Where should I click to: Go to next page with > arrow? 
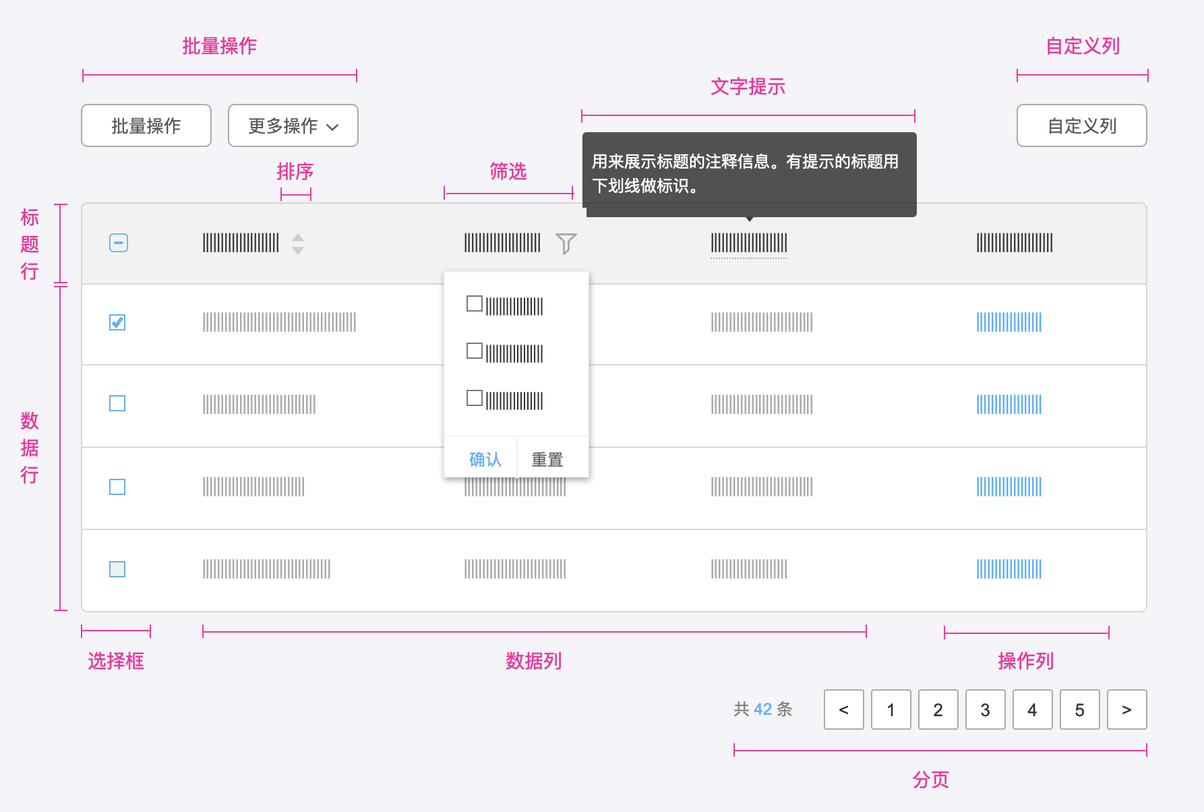coord(1127,710)
